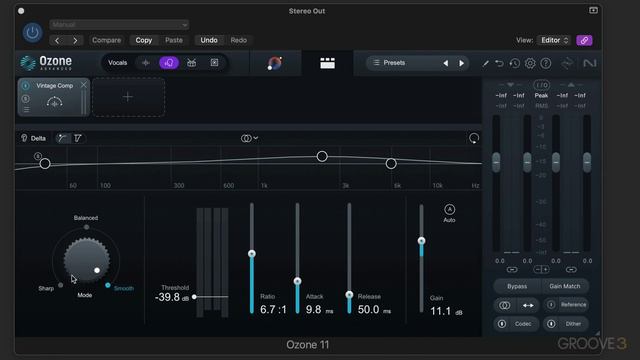Select the Balanced mode dot
Viewport: 640px width, 360px height.
tap(86, 227)
